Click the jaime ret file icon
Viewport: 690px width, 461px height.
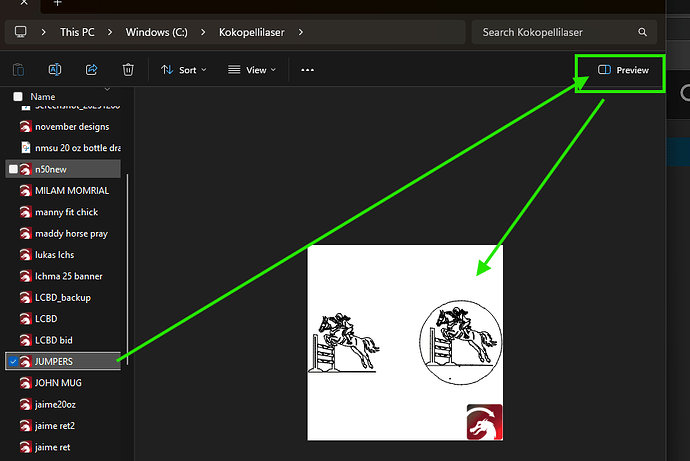point(26,447)
